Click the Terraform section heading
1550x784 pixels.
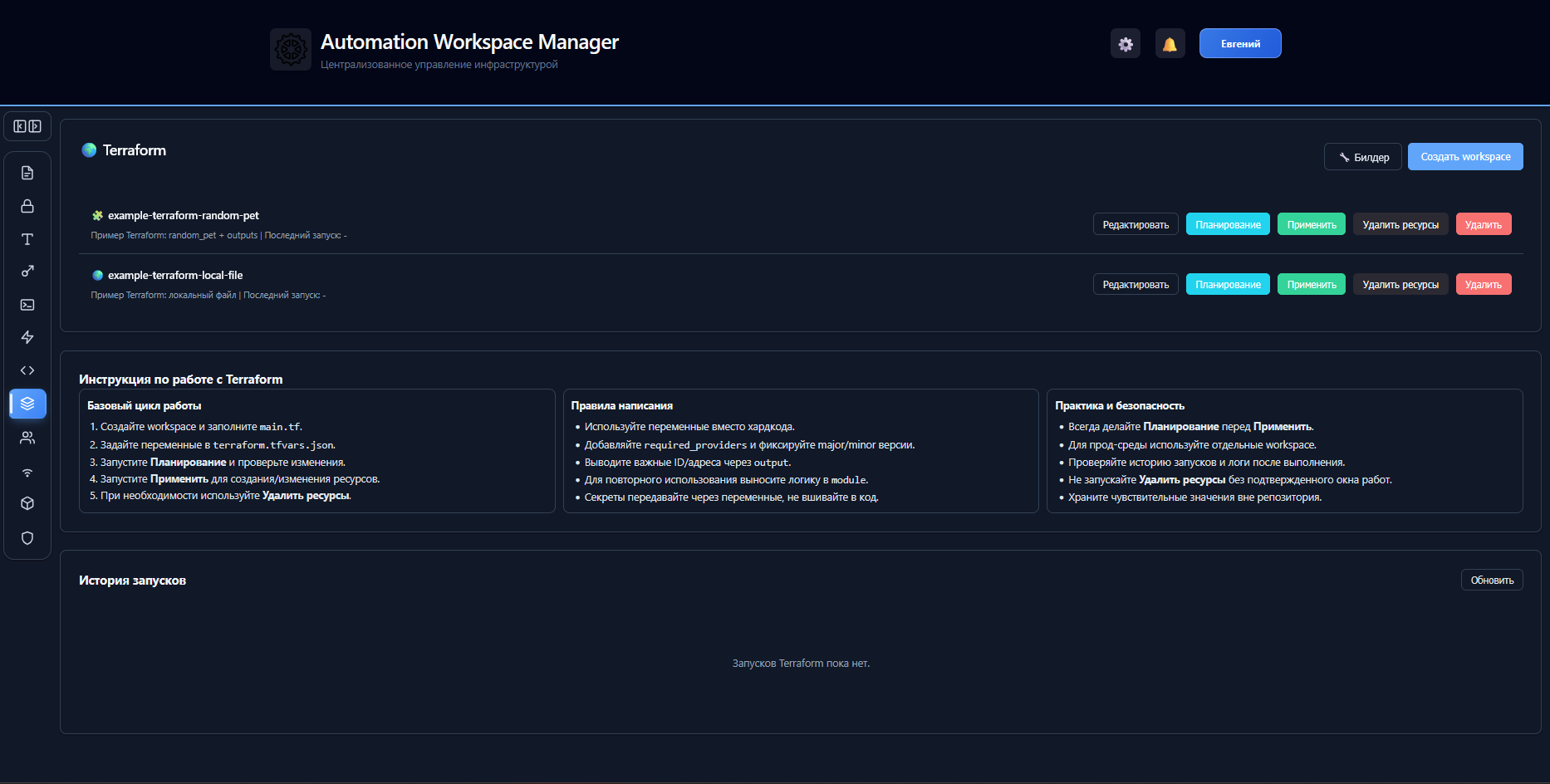click(x=135, y=150)
